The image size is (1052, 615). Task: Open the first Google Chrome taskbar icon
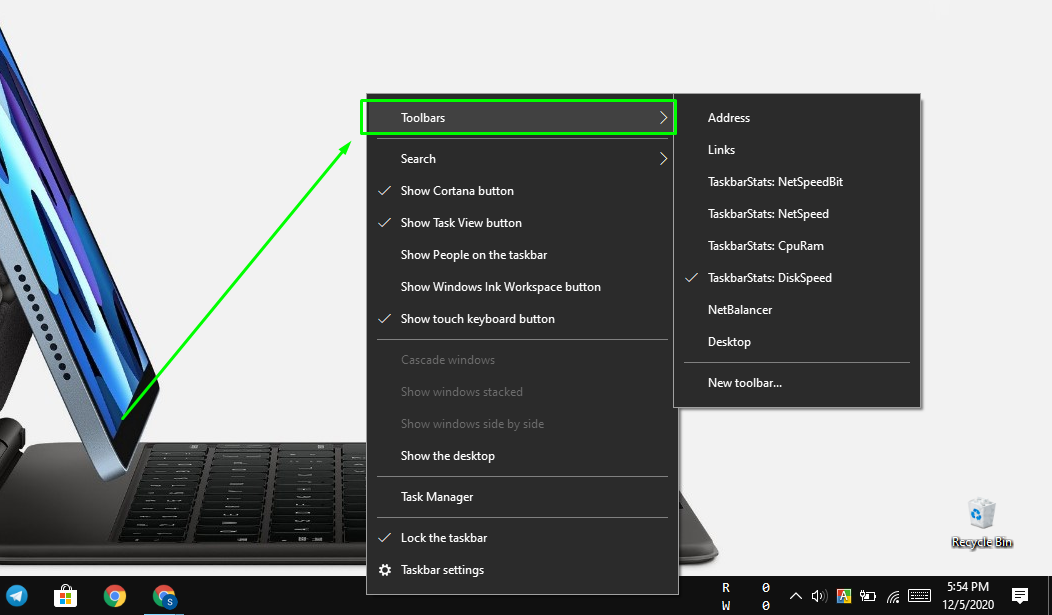(115, 597)
